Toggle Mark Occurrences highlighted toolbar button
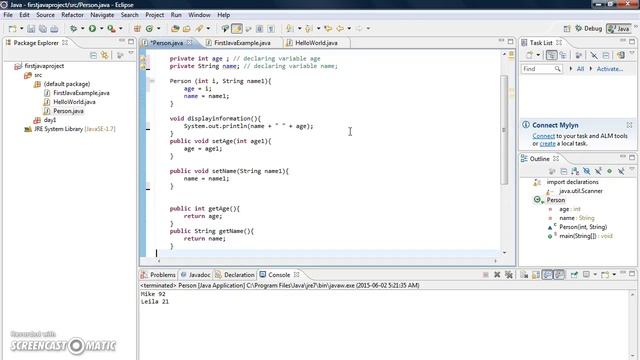Screen dimensions: 640x360 [x=237, y=29]
